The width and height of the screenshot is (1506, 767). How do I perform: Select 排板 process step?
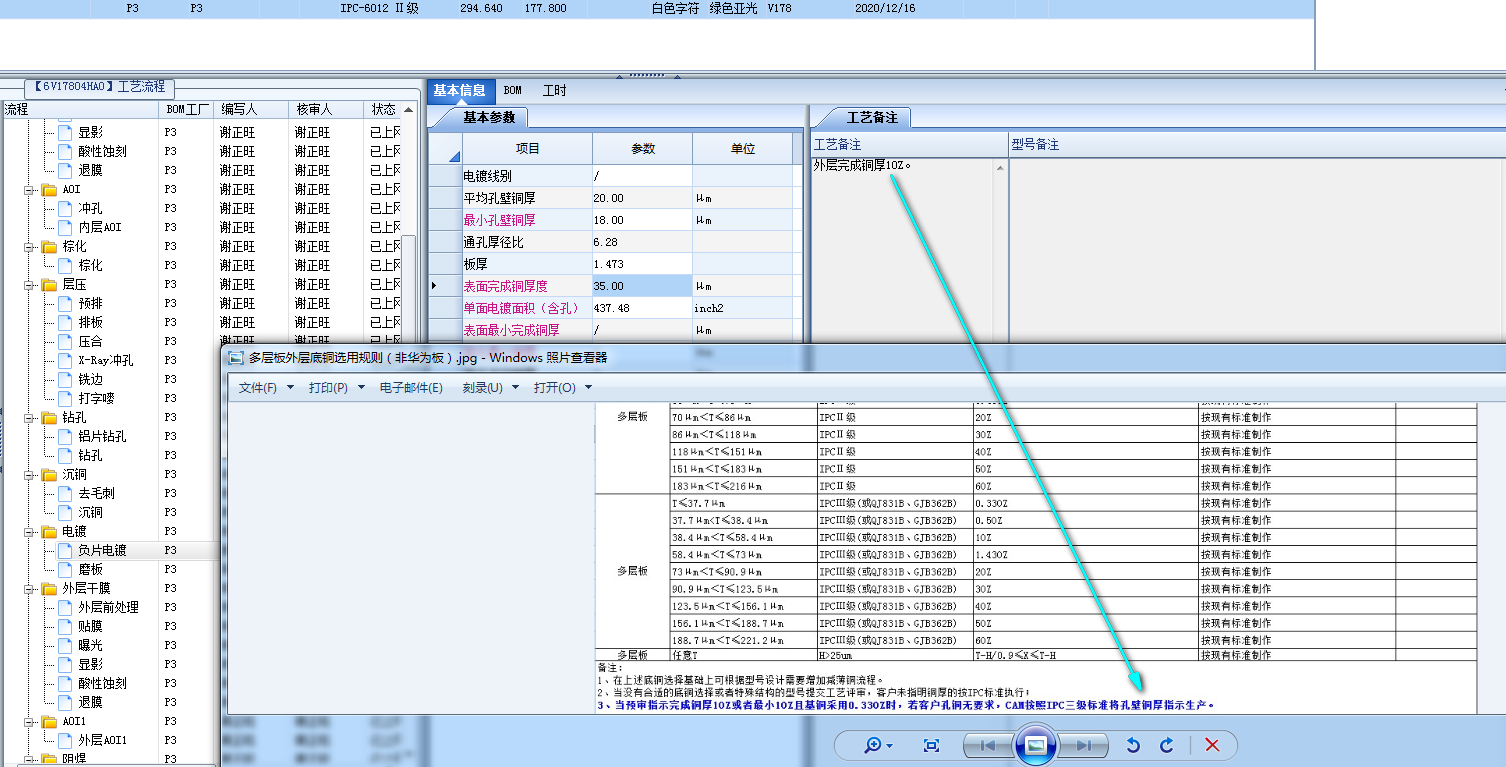click(x=91, y=322)
